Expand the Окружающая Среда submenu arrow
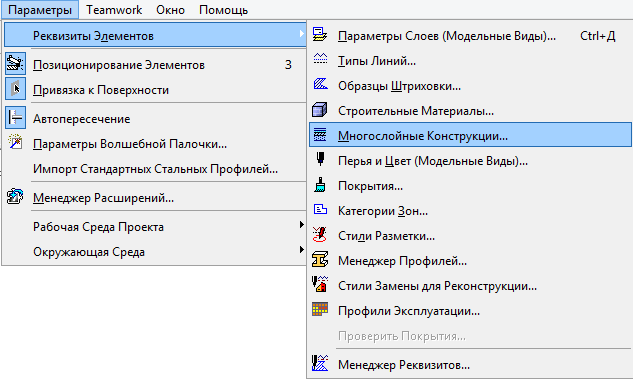 [x=301, y=250]
